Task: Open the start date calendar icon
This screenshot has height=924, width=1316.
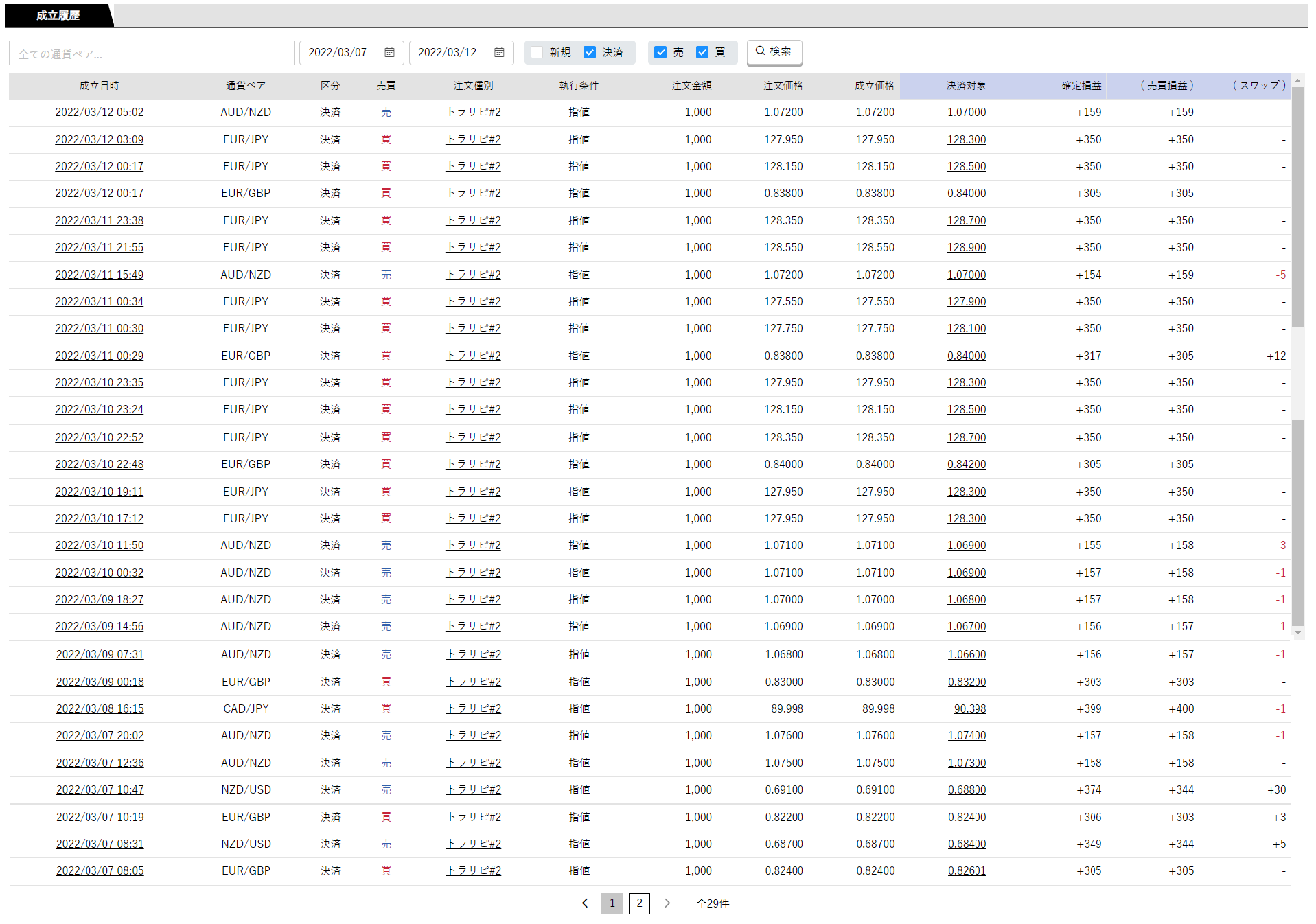Action: pyautogui.click(x=389, y=53)
